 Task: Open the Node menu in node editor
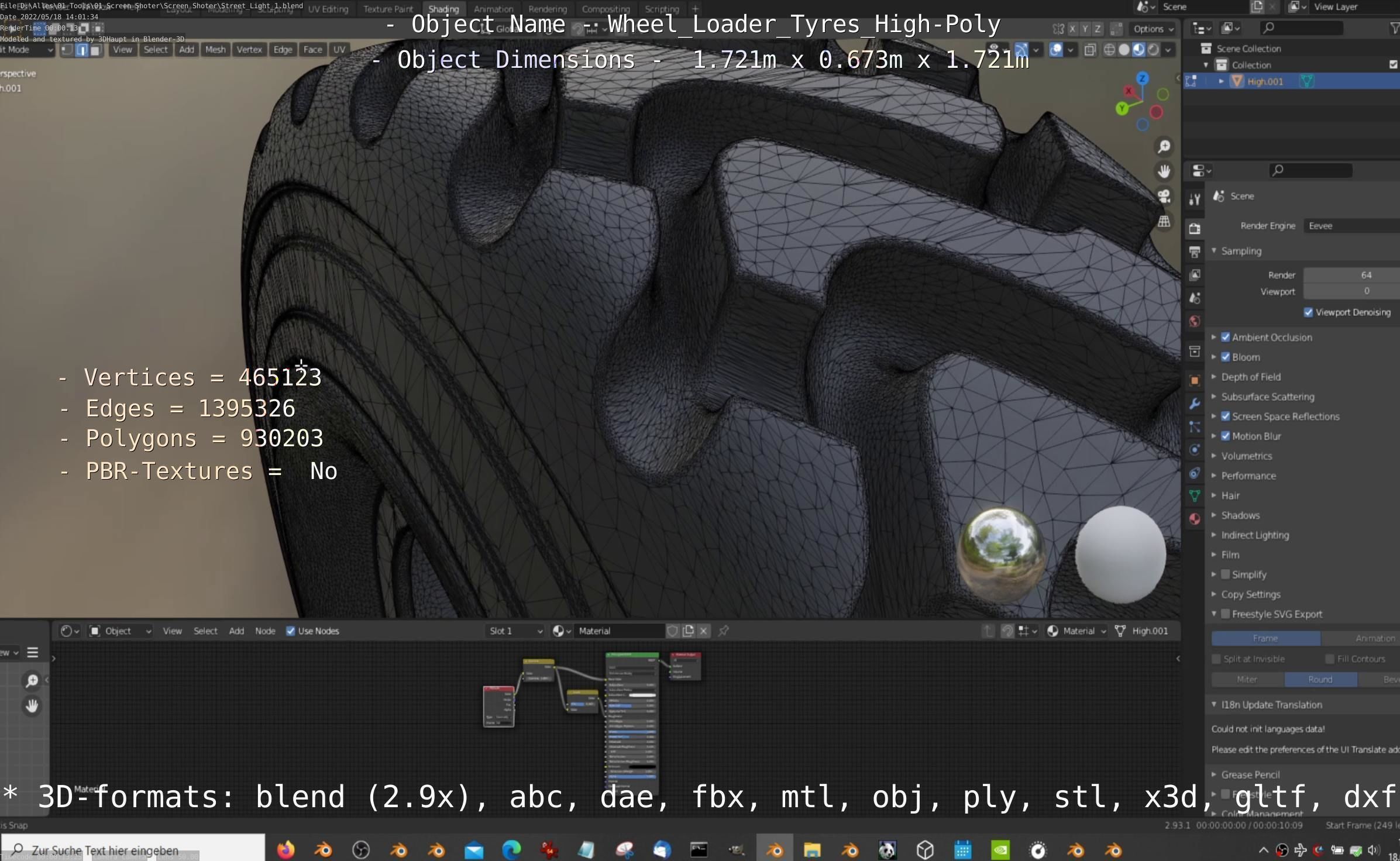[265, 631]
